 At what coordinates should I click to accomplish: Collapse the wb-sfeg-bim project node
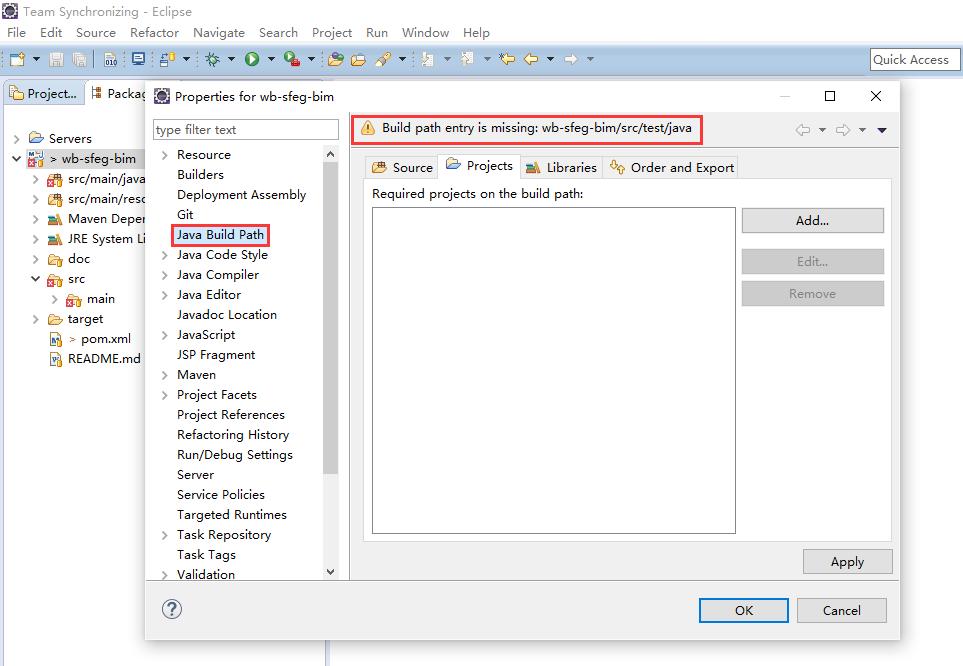[x=17, y=159]
